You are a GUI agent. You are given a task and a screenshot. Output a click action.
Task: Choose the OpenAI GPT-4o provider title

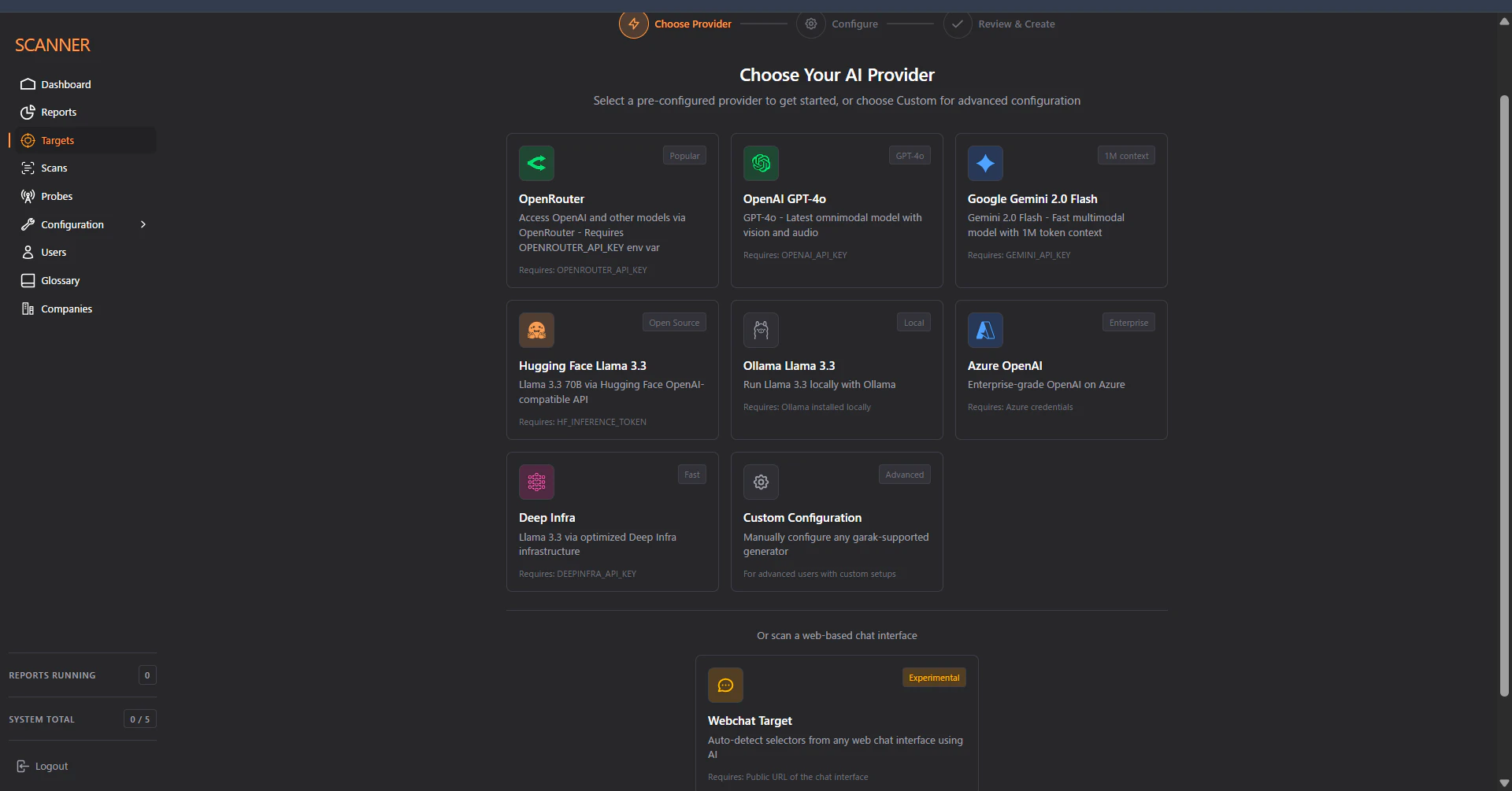784,199
